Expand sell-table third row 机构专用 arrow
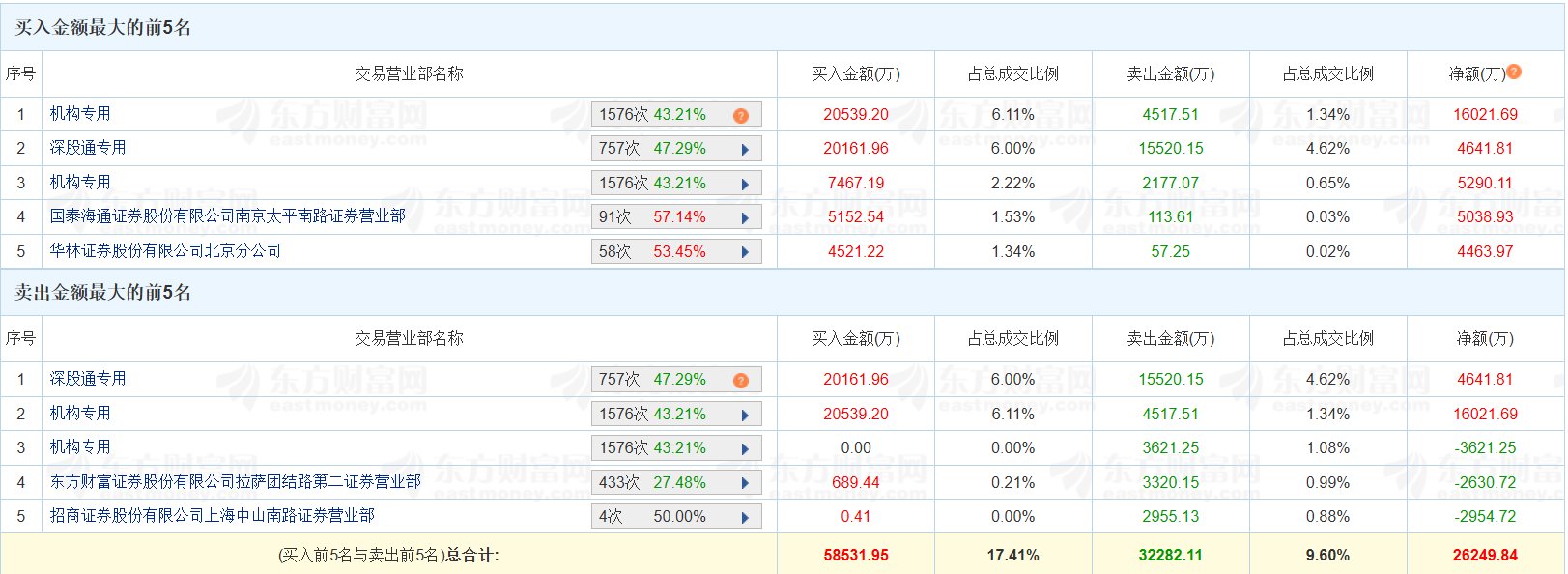Viewport: 1568px width, 574px height. click(x=745, y=448)
